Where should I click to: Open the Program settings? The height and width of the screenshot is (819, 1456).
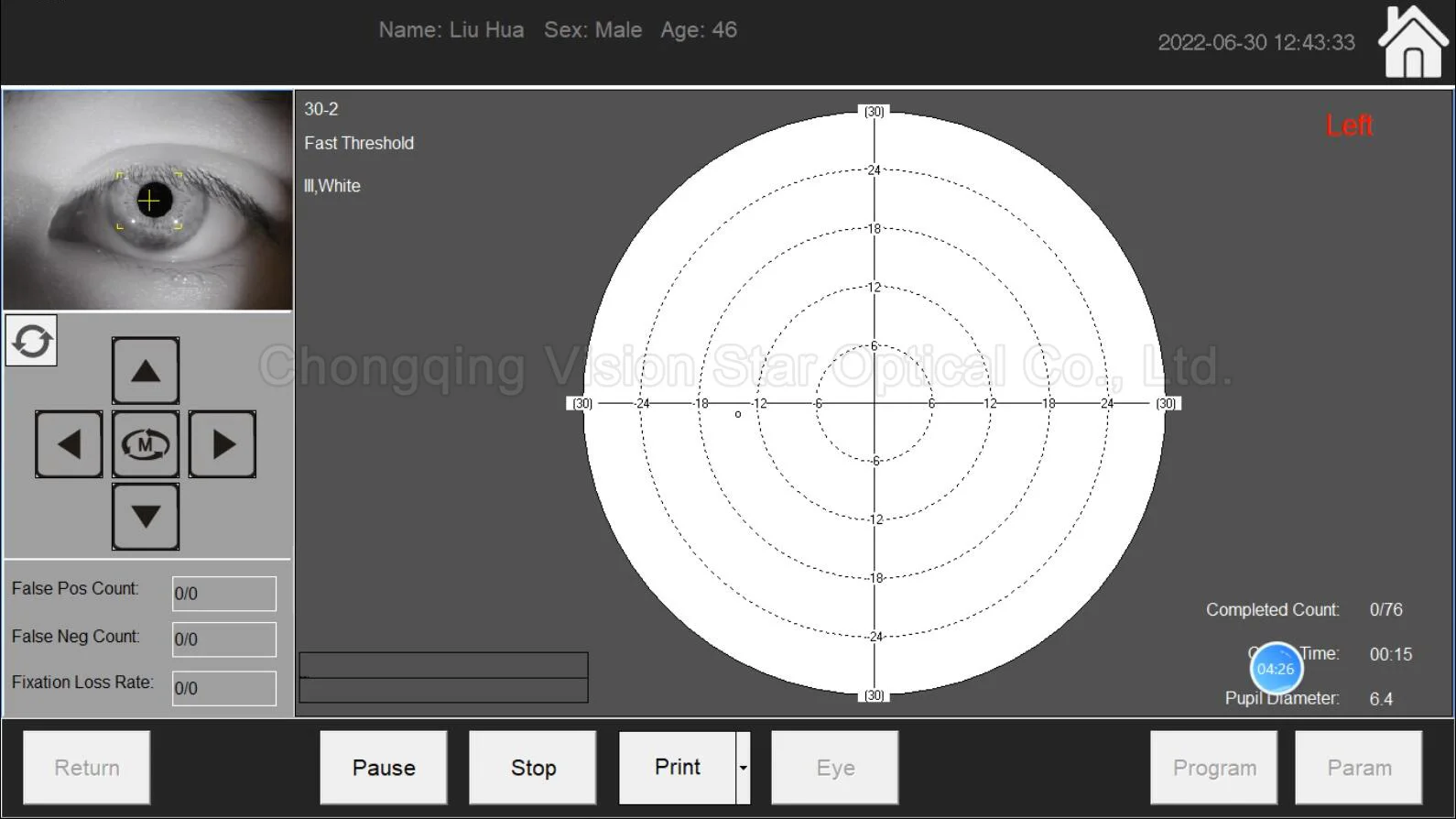click(1214, 768)
